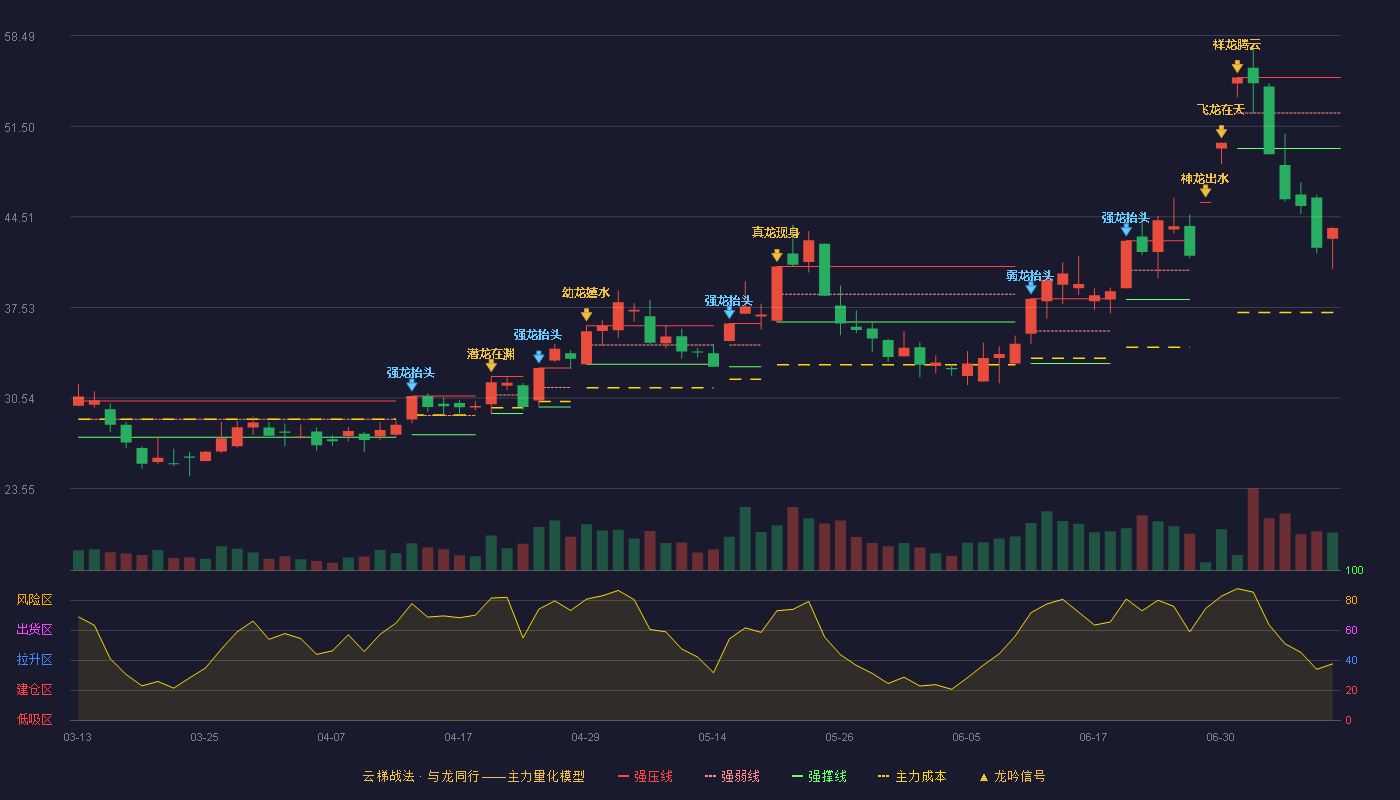Click the yellow arrow under 潜龙在渊
Viewport: 1400px width, 800px height.
(491, 367)
